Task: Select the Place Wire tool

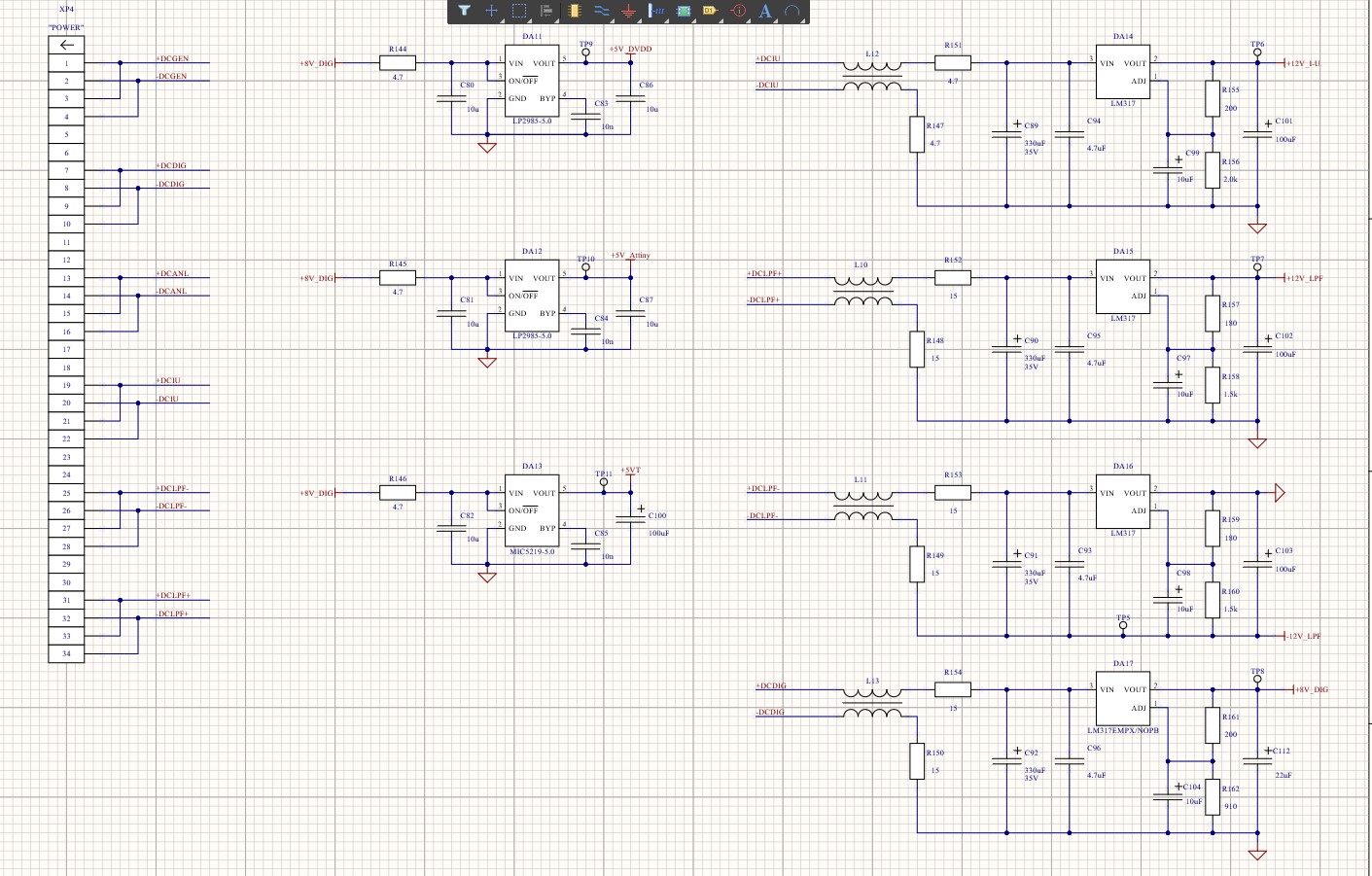Action: click(602, 11)
